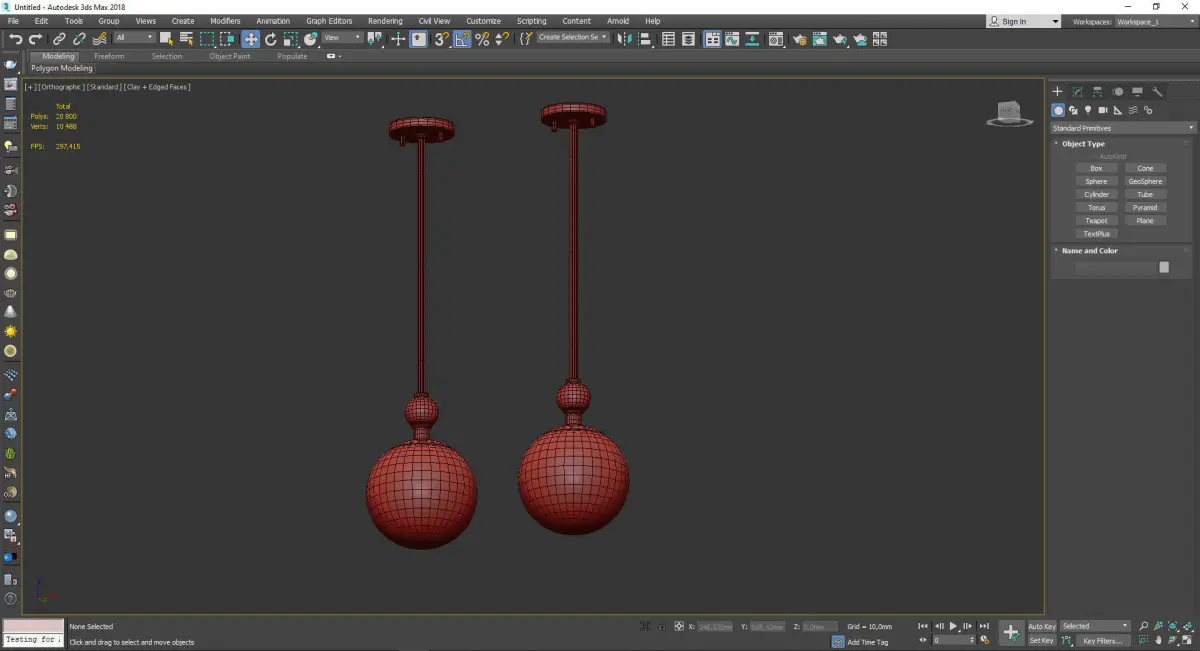Screen dimensions: 1200x651
Task: Open the selection filter All dropdown
Action: pos(134,38)
